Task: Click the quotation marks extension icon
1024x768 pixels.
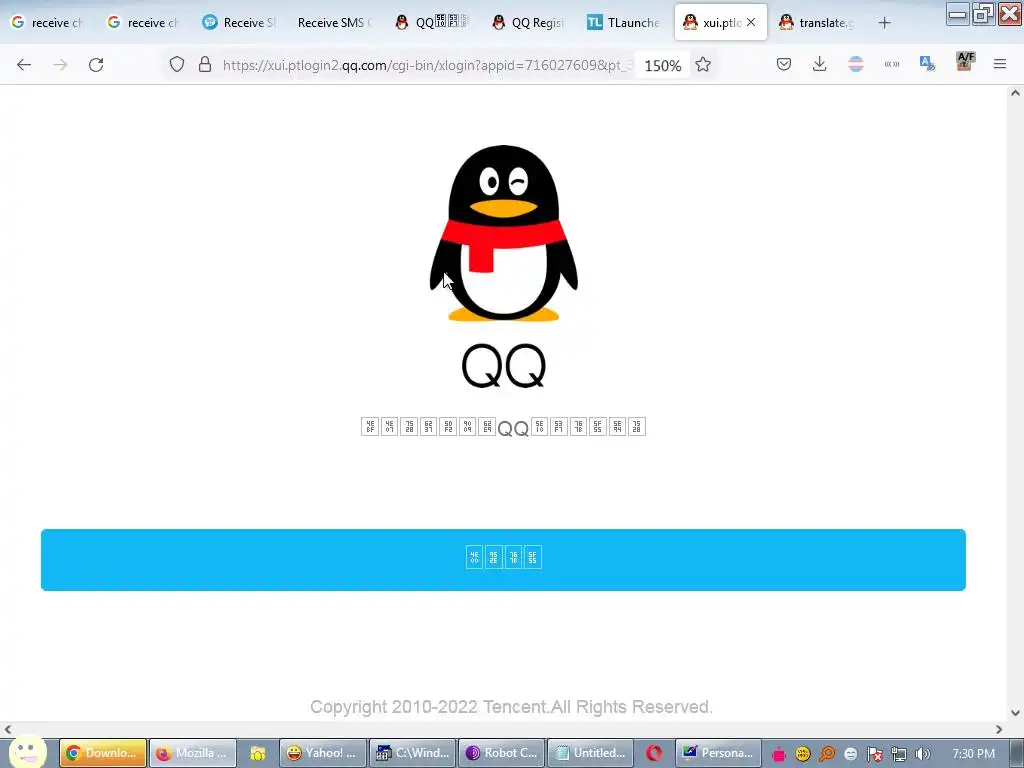Action: [891, 64]
